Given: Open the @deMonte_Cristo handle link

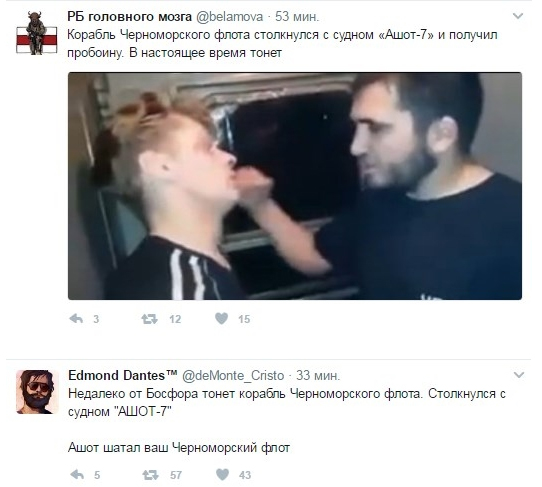Looking at the screenshot, I should point(233,375).
